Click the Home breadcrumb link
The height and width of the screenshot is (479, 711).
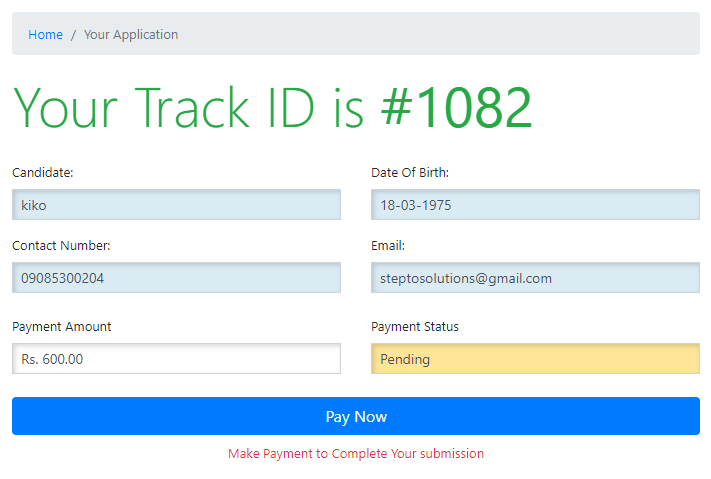click(x=45, y=35)
